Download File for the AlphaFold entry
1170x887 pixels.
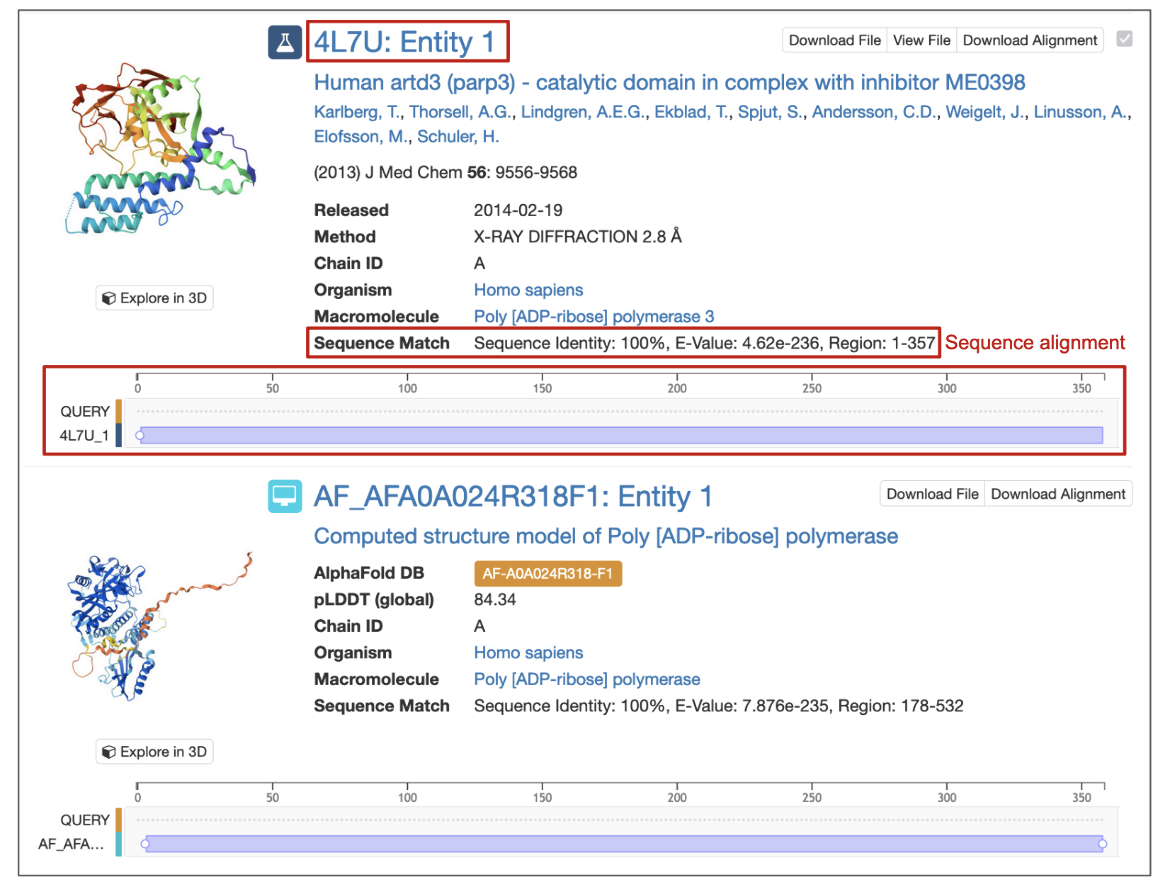coord(932,494)
